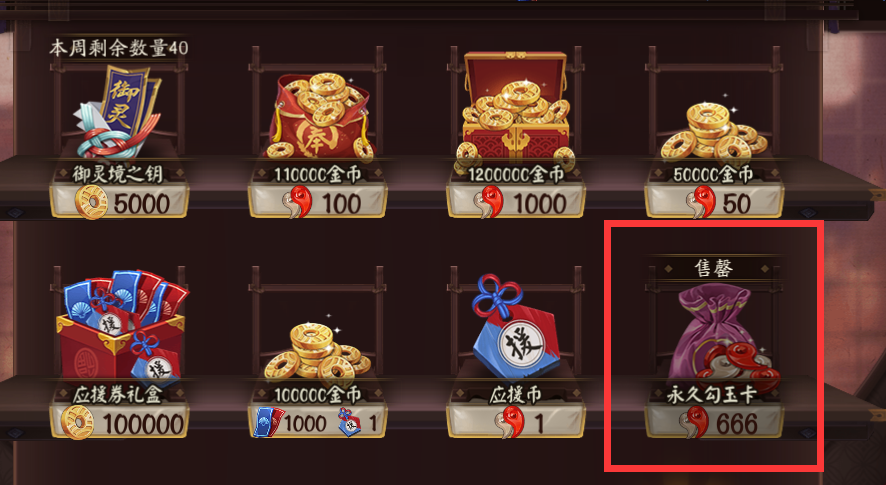Select the gold coin pile for 50000金币
Image resolution: width=886 pixels, height=485 pixels.
pyautogui.click(x=714, y=131)
